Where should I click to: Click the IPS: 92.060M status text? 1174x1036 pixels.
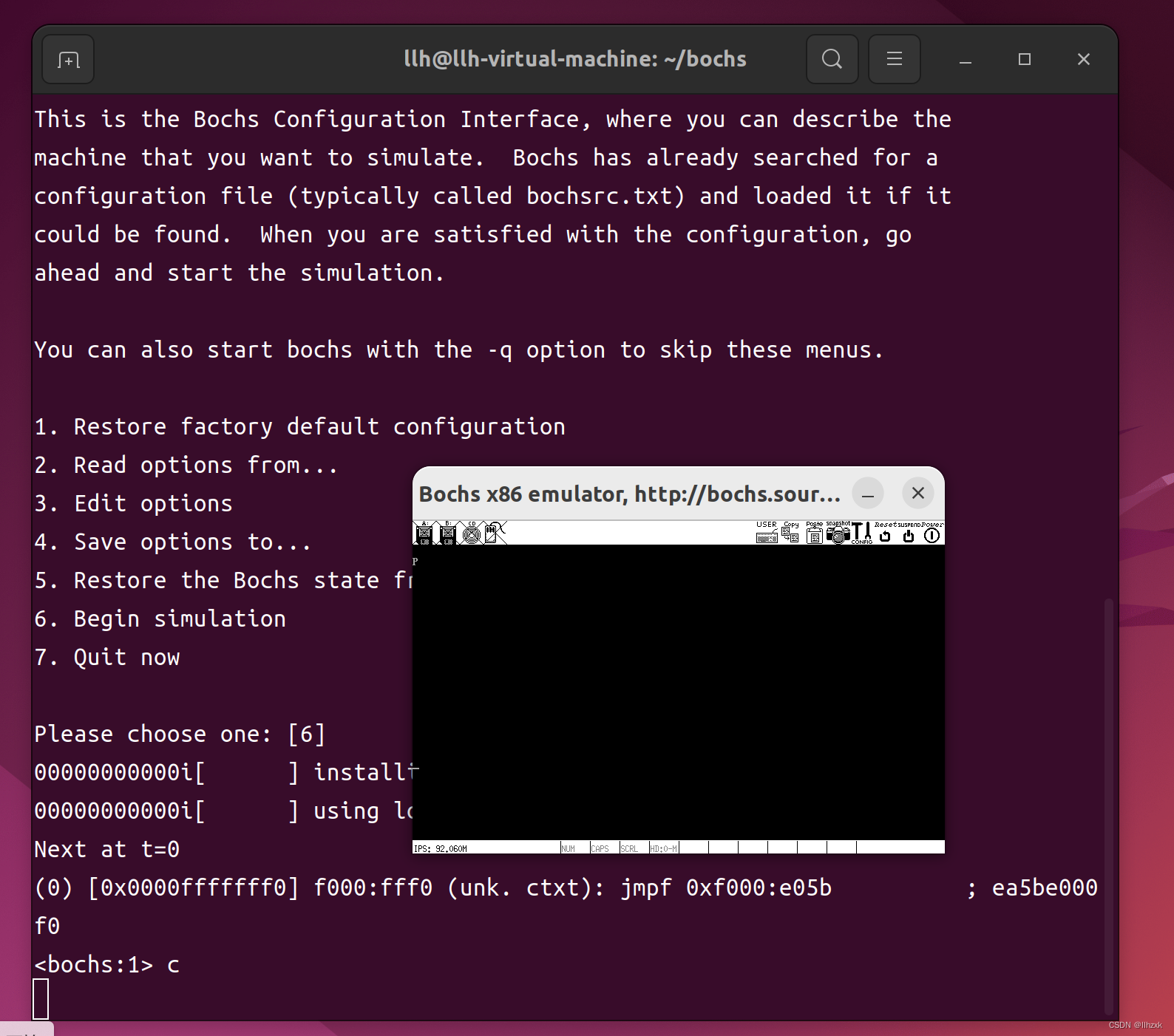pyautogui.click(x=441, y=848)
